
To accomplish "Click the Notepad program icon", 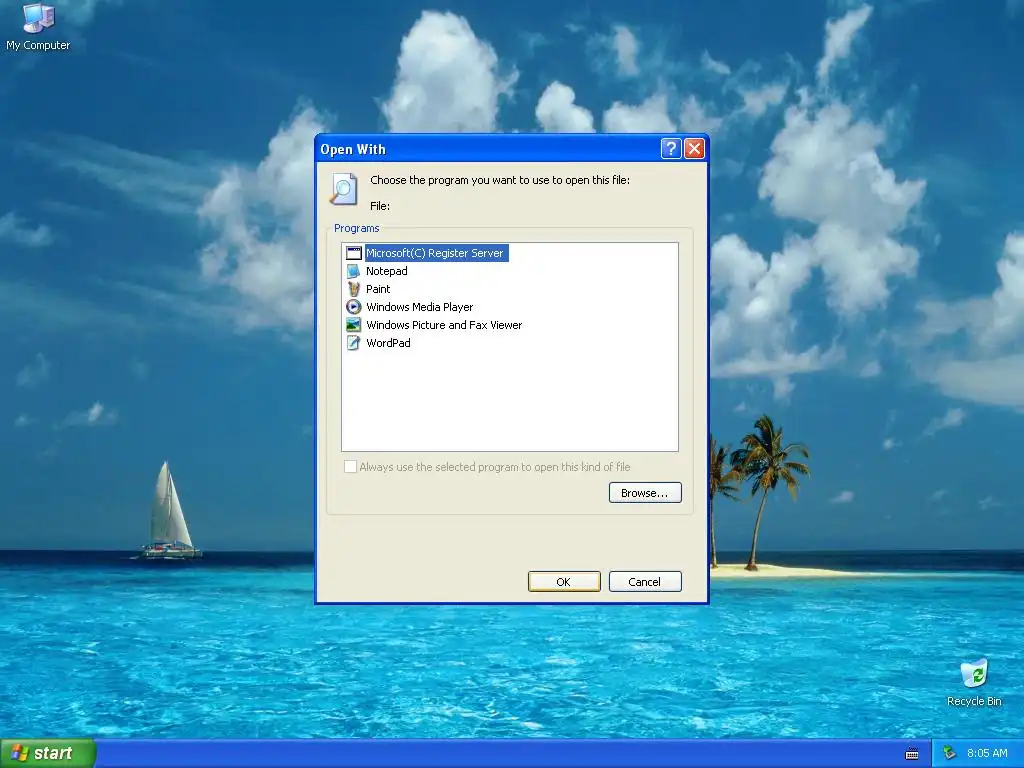I will [x=353, y=271].
